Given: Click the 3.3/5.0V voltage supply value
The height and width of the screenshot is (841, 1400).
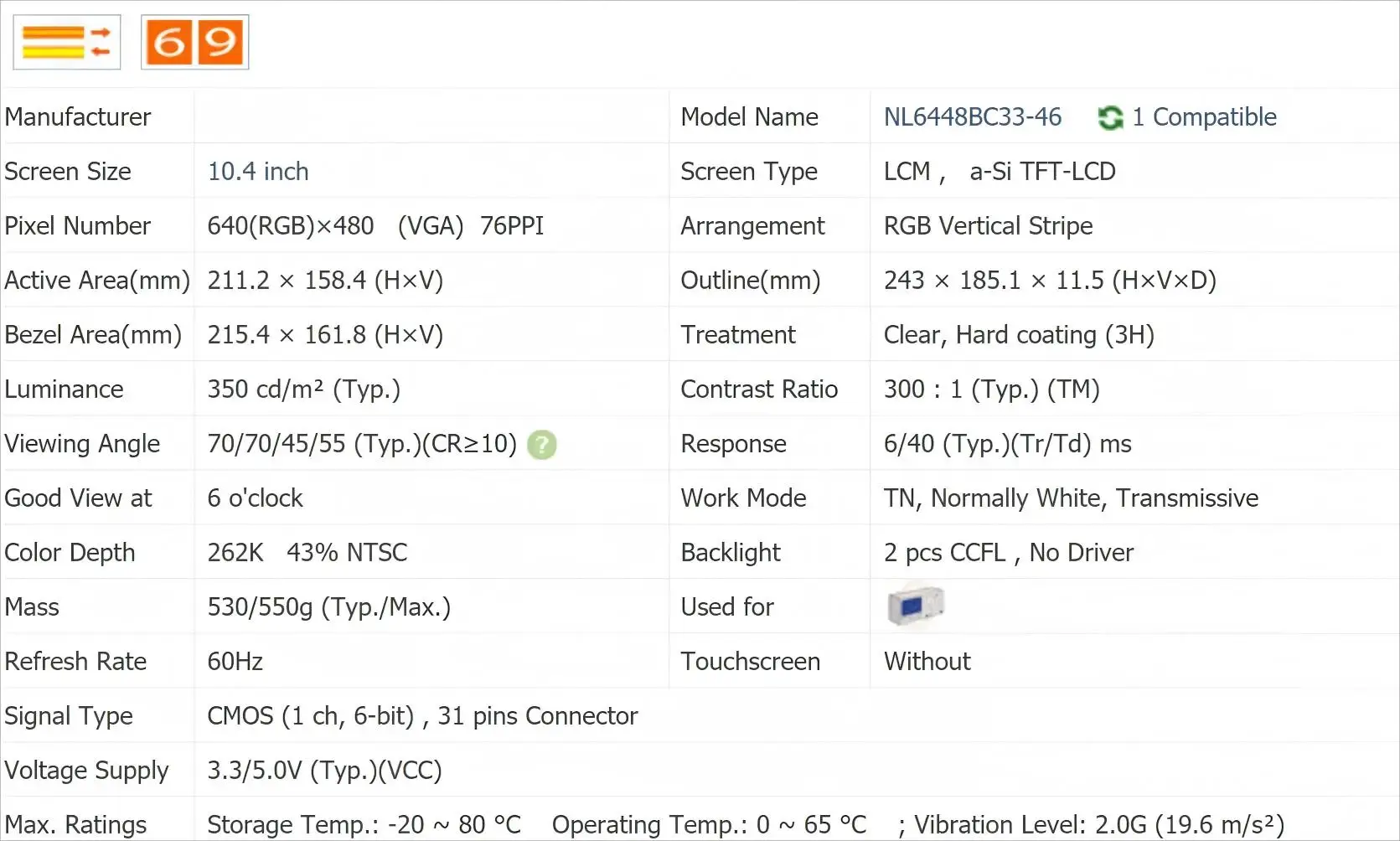Looking at the screenshot, I should pos(324,771).
